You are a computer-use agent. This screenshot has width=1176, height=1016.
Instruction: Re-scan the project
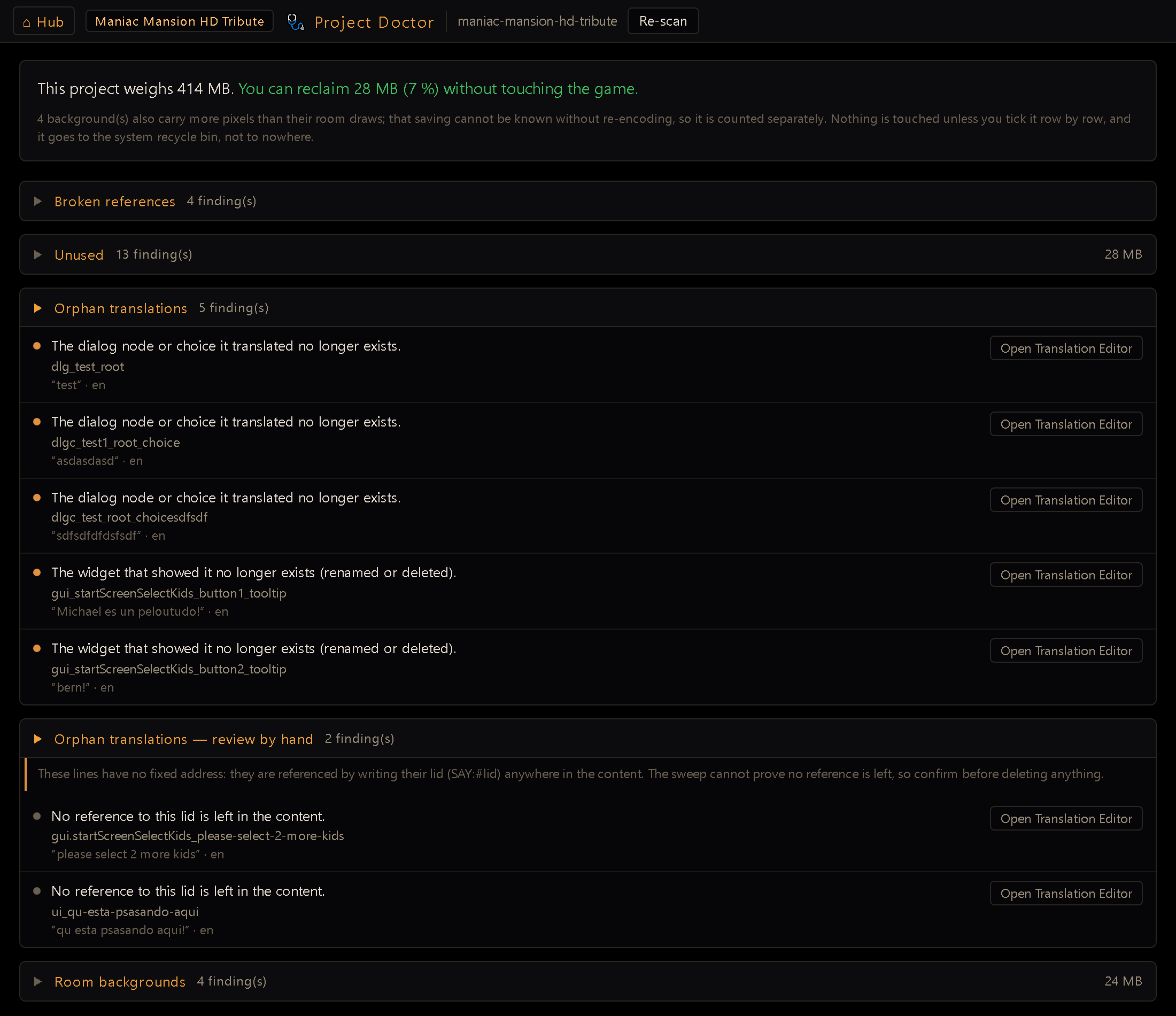pyautogui.click(x=663, y=21)
